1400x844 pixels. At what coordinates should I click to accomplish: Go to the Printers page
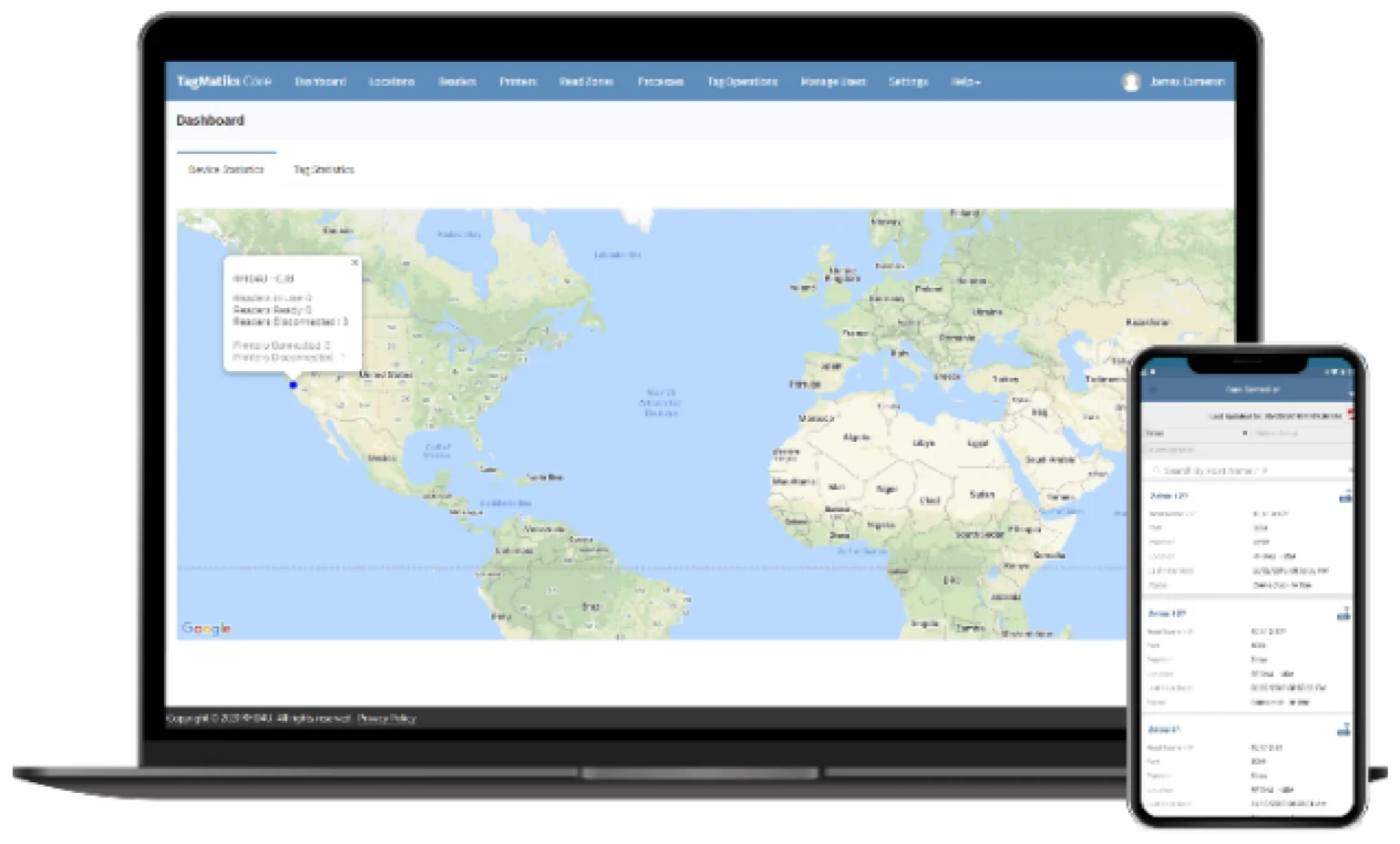click(x=518, y=82)
